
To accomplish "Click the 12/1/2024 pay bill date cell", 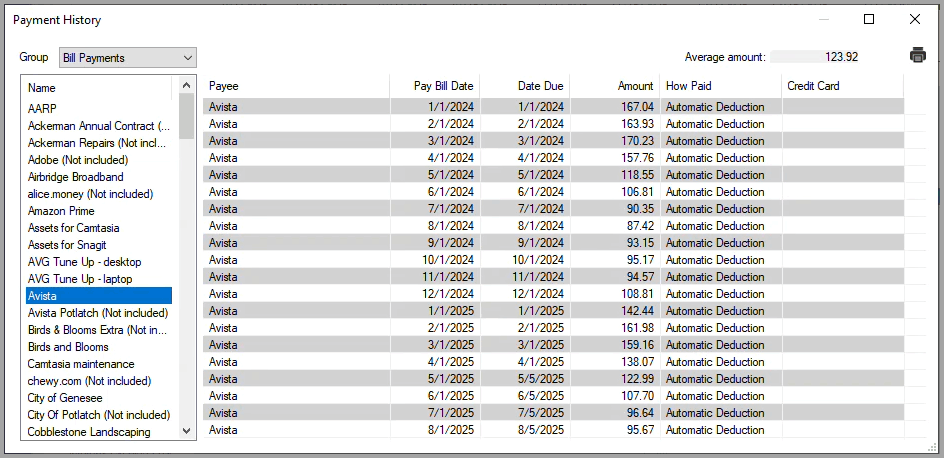I will coord(435,294).
